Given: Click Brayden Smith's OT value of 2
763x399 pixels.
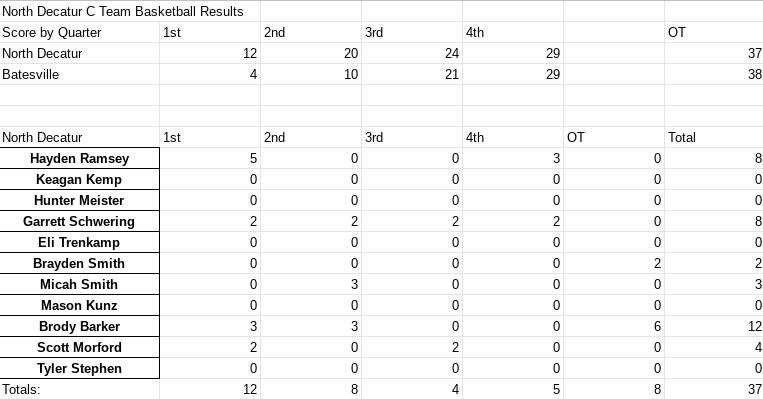Looking at the screenshot, I should pos(614,263).
